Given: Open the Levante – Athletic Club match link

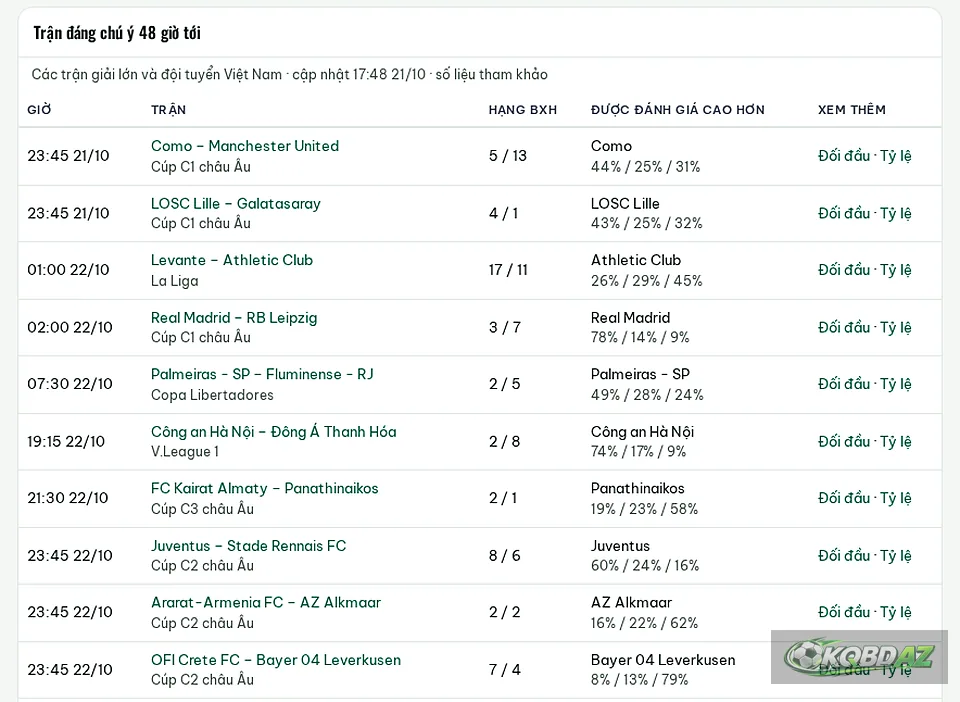Looking at the screenshot, I should click(x=232, y=260).
